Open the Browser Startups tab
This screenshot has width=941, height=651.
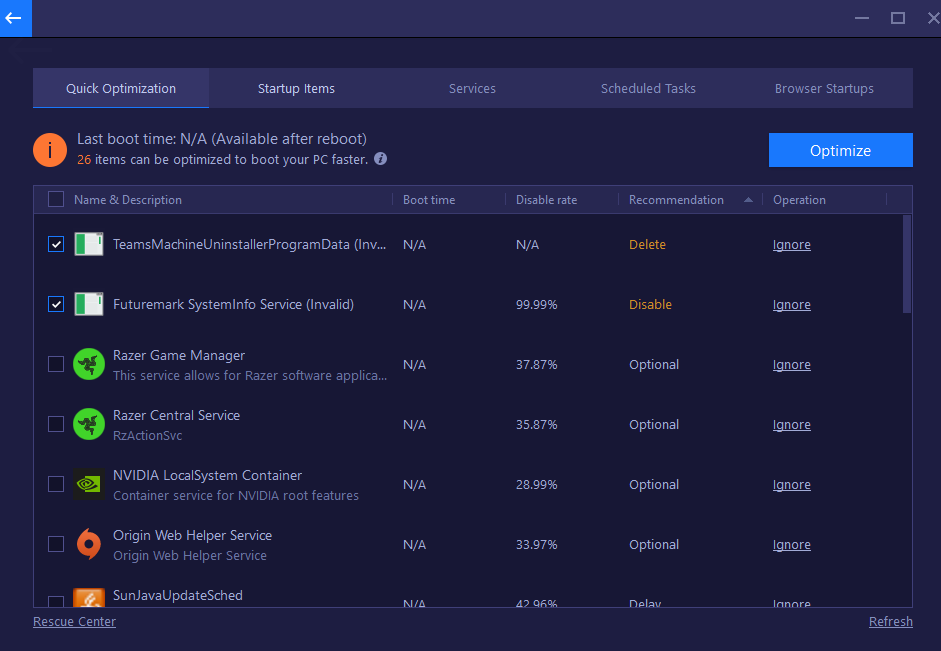824,88
